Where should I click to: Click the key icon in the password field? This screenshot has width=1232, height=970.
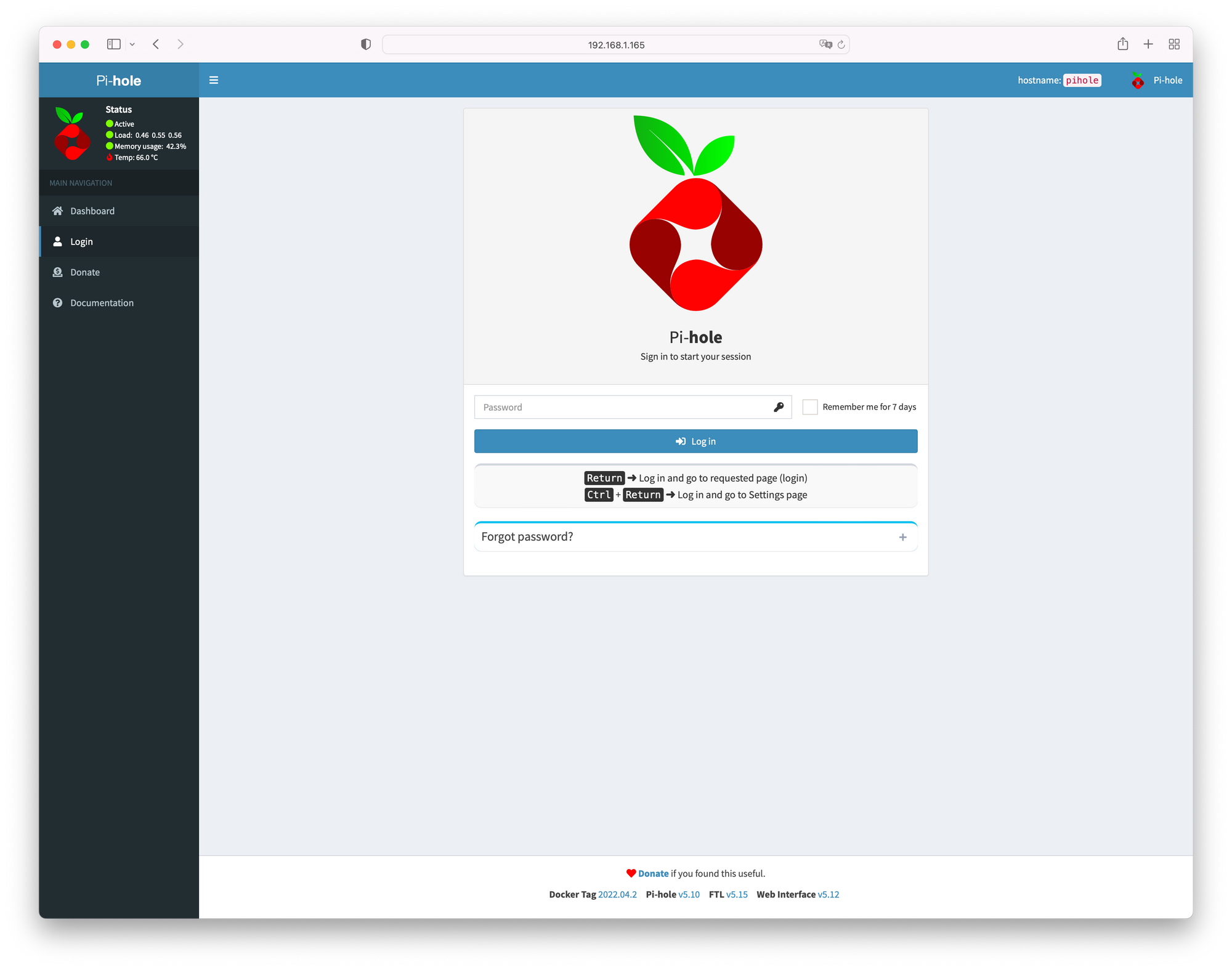pyautogui.click(x=779, y=407)
